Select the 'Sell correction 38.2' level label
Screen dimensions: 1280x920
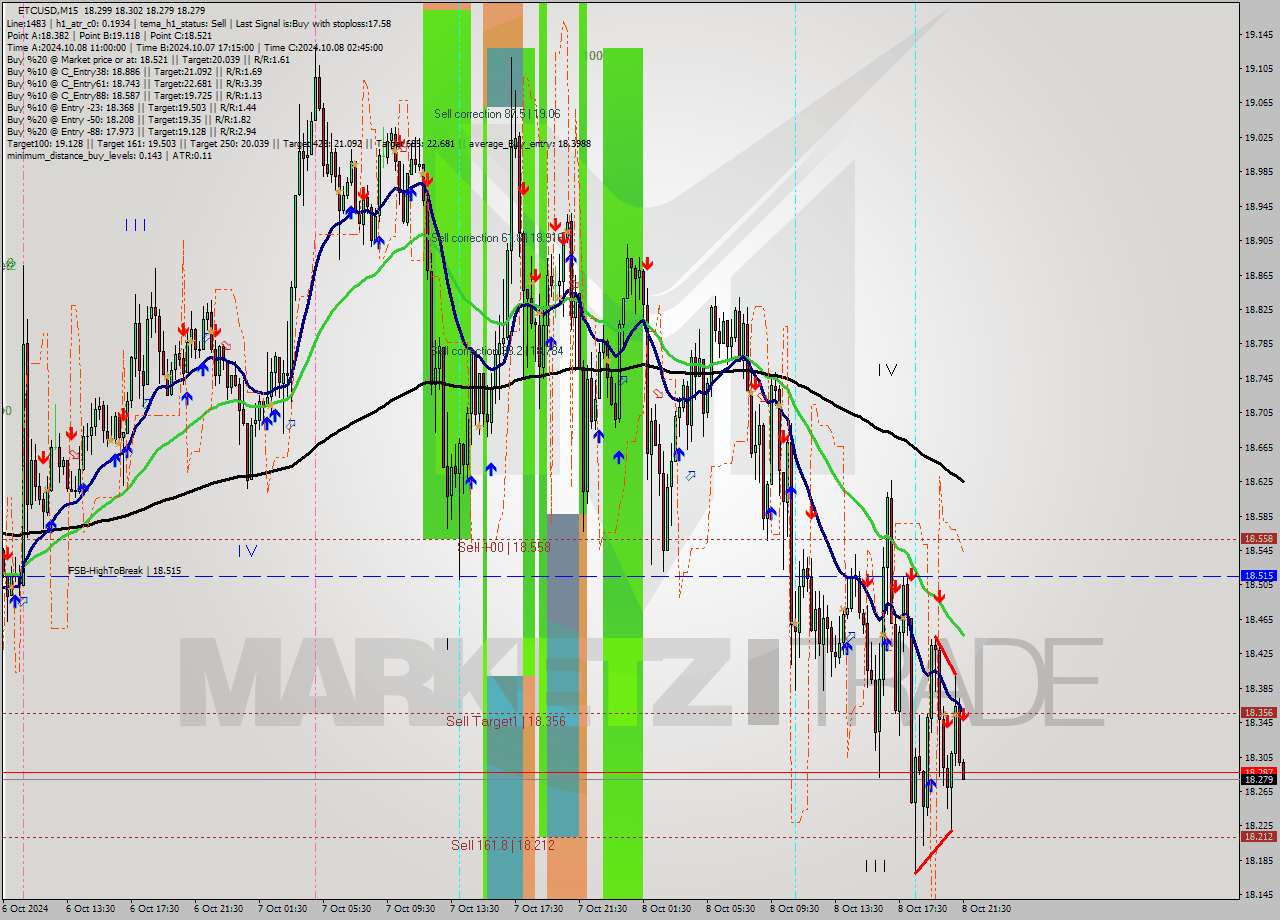coord(497,351)
